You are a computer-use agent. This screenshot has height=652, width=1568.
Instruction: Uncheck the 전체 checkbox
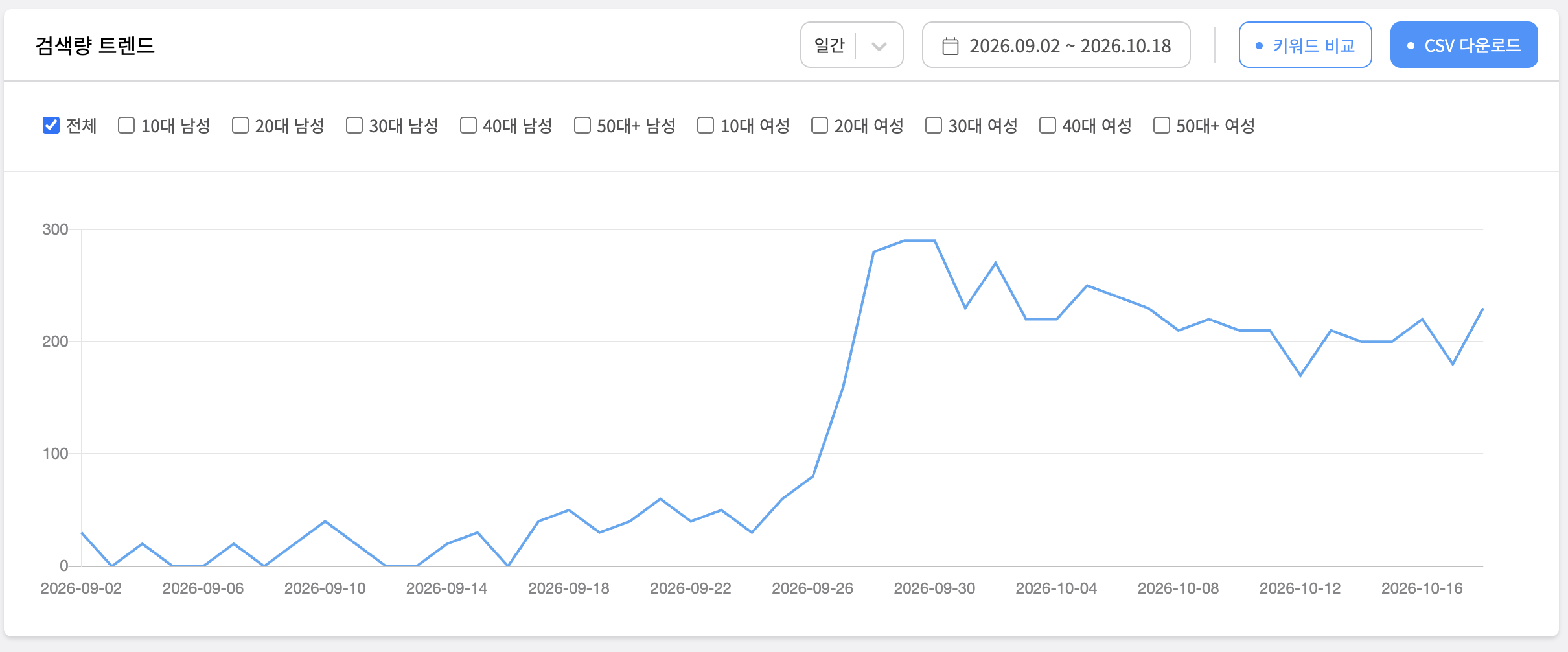(51, 125)
